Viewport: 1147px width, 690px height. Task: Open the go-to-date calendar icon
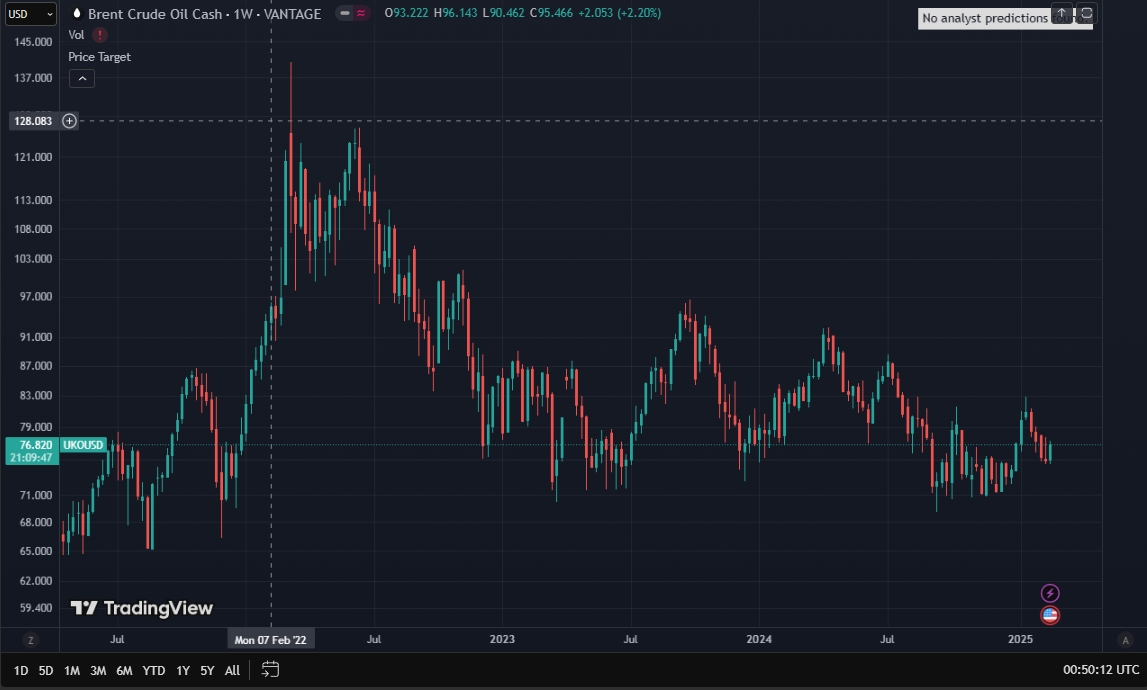coord(270,670)
